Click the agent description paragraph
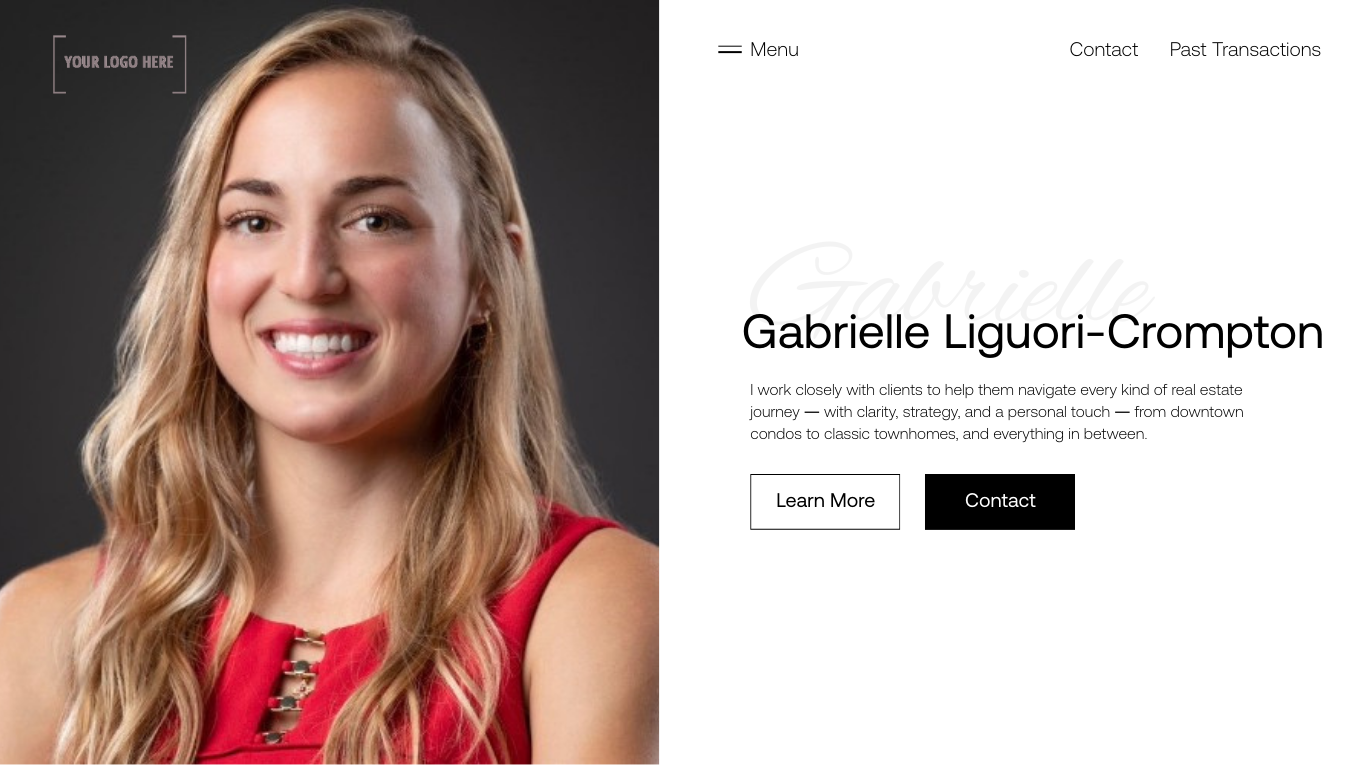Viewport: 1366px width, 768px height. (997, 412)
